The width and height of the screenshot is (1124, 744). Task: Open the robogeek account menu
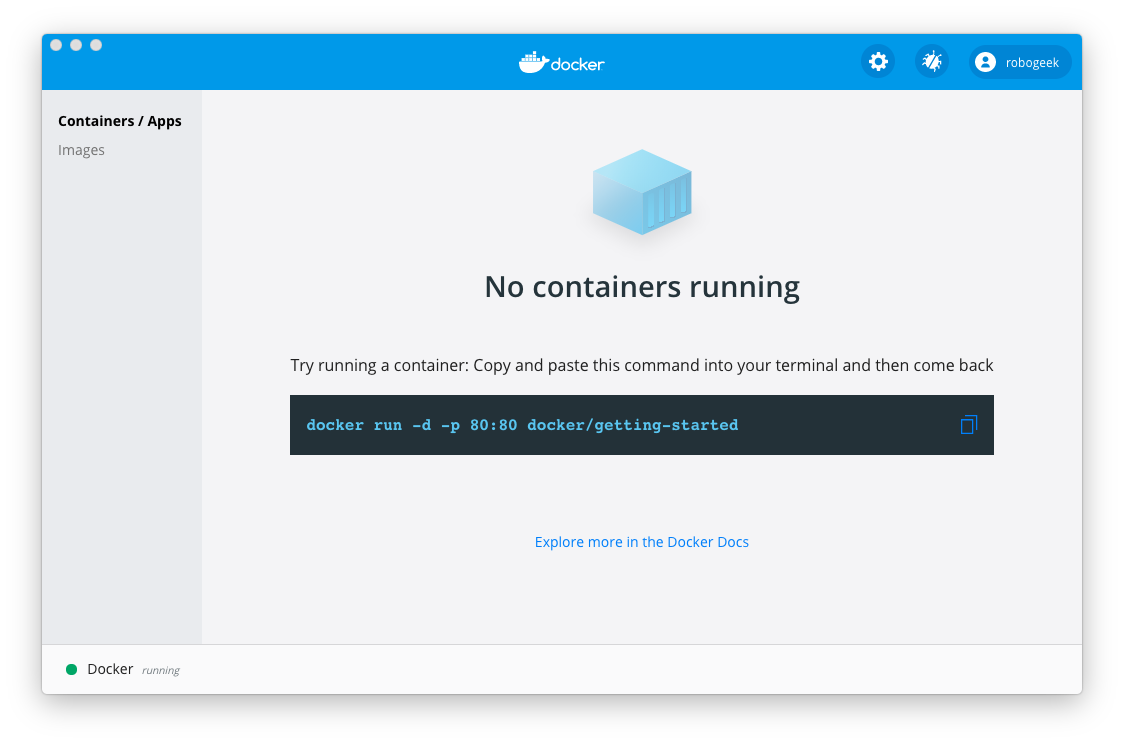(x=1020, y=62)
